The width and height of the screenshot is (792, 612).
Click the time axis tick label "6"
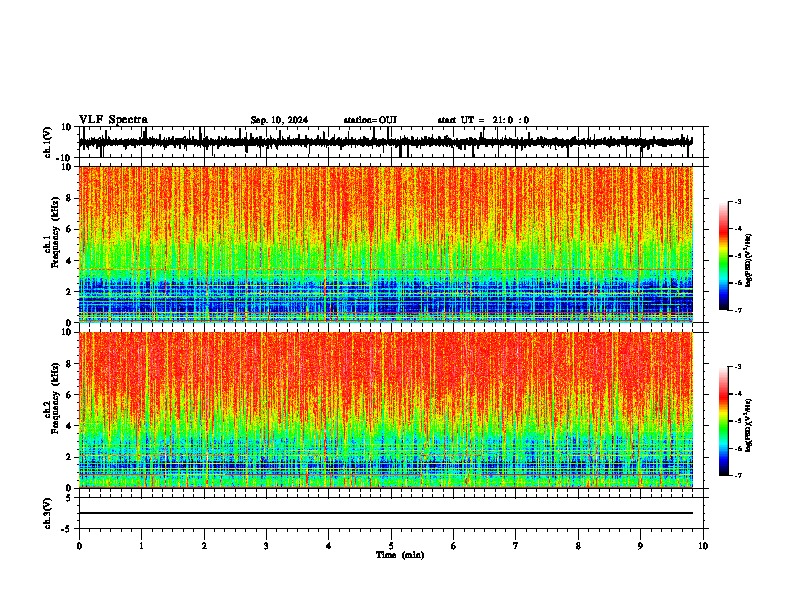[x=454, y=546]
